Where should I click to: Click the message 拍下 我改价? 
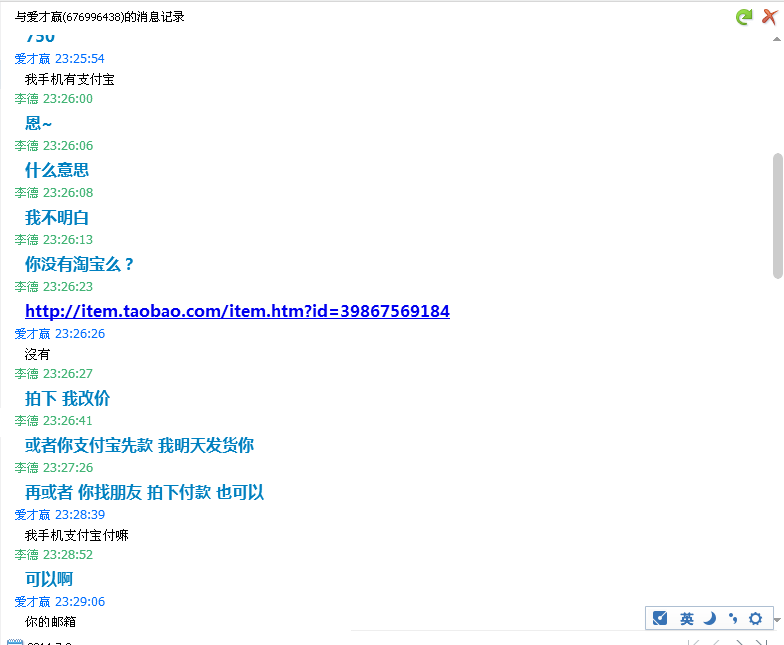click(x=67, y=398)
